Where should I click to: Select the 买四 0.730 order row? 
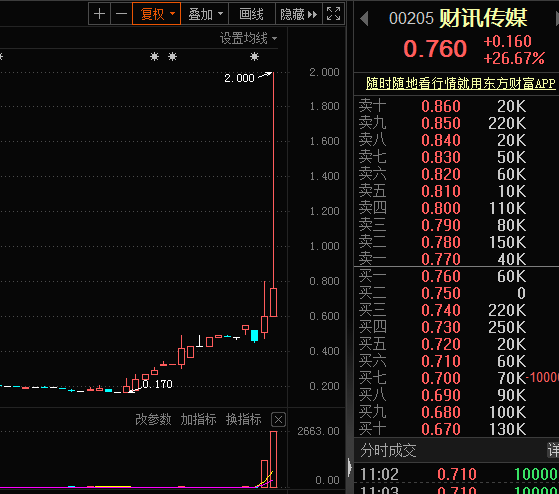(x=456, y=327)
